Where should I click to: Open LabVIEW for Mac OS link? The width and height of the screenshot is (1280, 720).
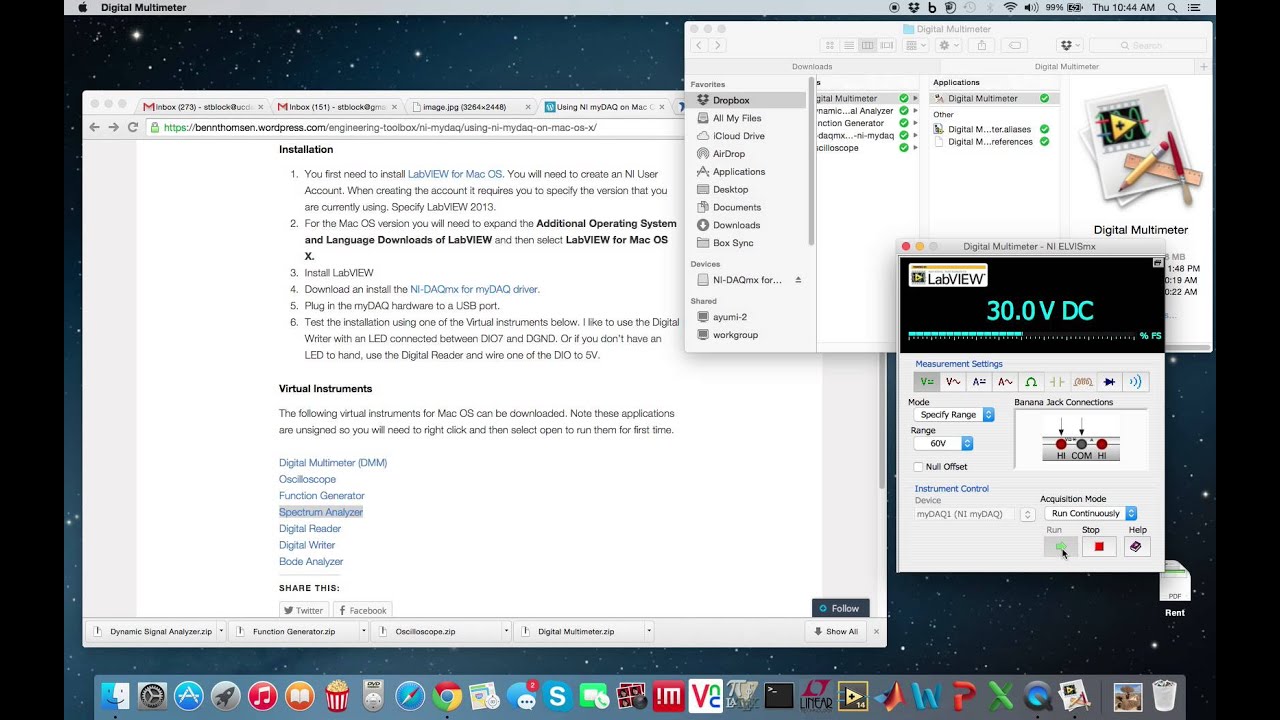(455, 174)
